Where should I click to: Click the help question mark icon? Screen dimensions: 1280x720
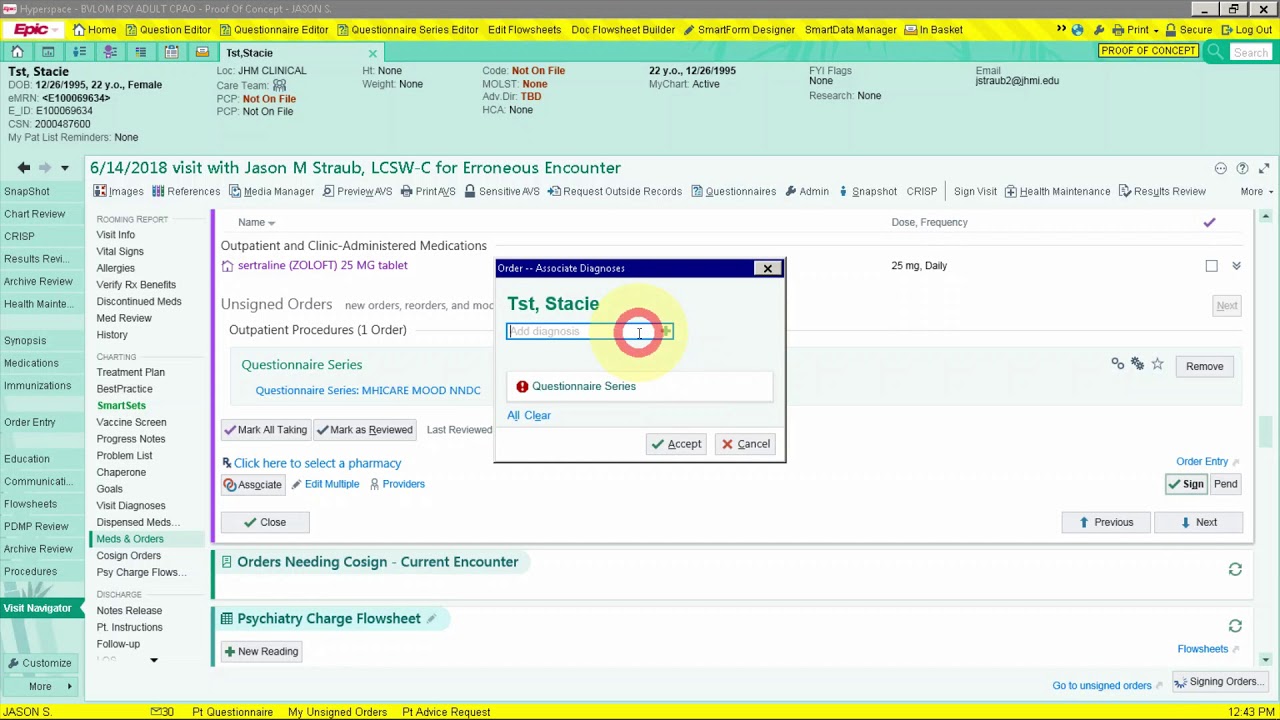click(1242, 168)
